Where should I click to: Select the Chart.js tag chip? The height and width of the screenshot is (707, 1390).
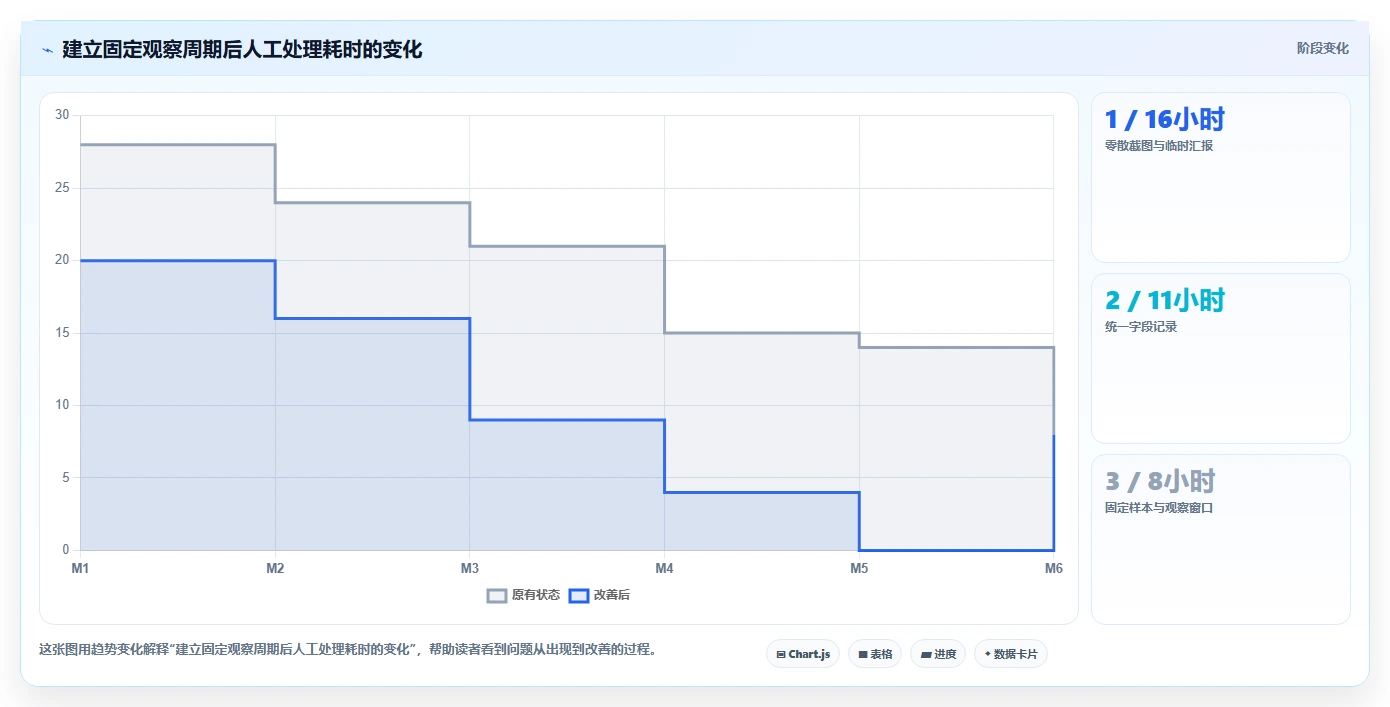point(803,654)
